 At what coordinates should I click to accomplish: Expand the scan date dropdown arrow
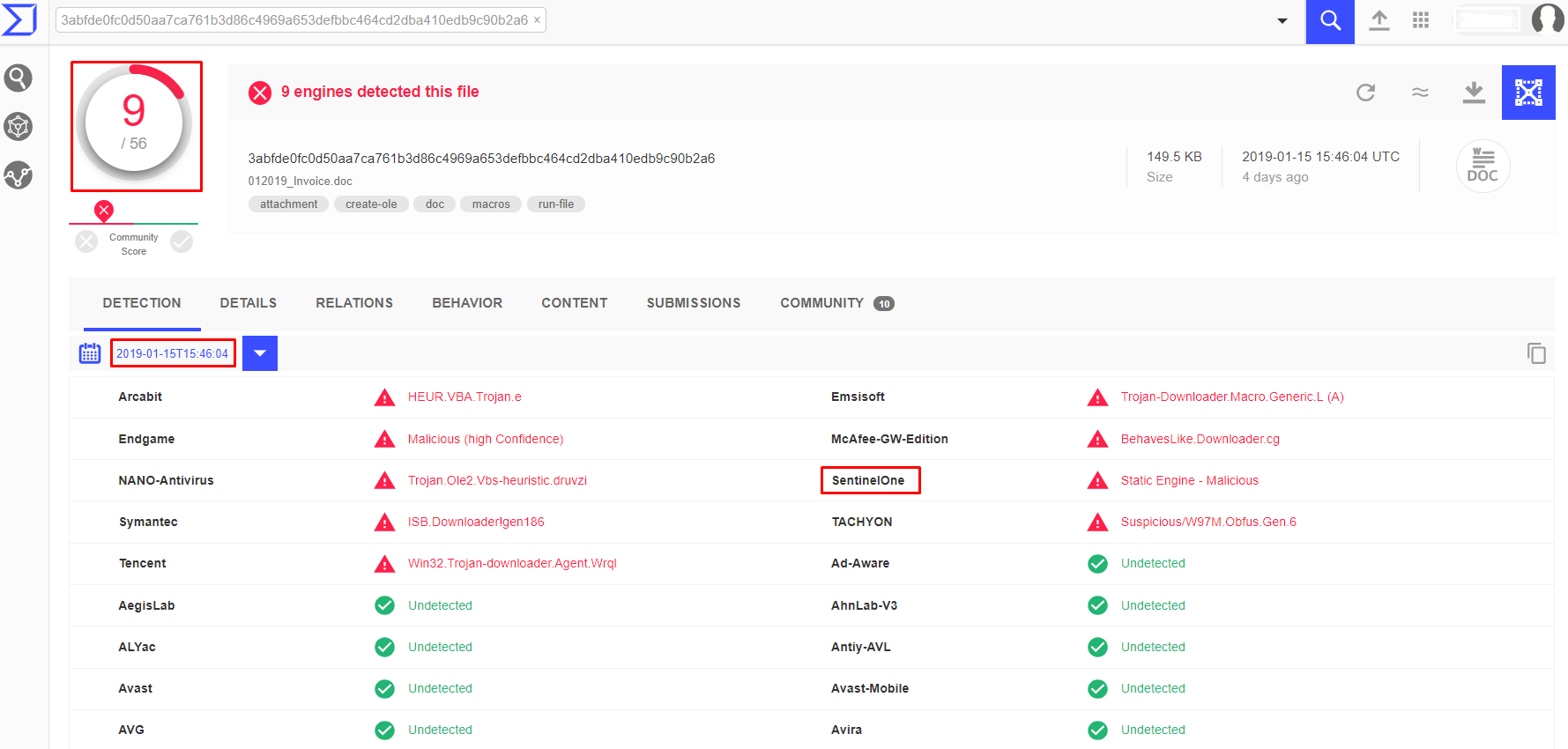click(260, 353)
